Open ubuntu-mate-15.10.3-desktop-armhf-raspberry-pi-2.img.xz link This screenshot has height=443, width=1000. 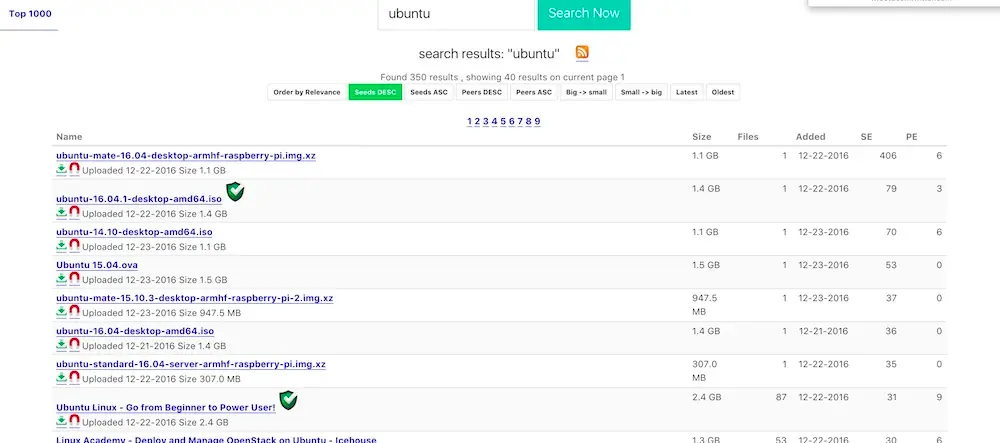195,298
